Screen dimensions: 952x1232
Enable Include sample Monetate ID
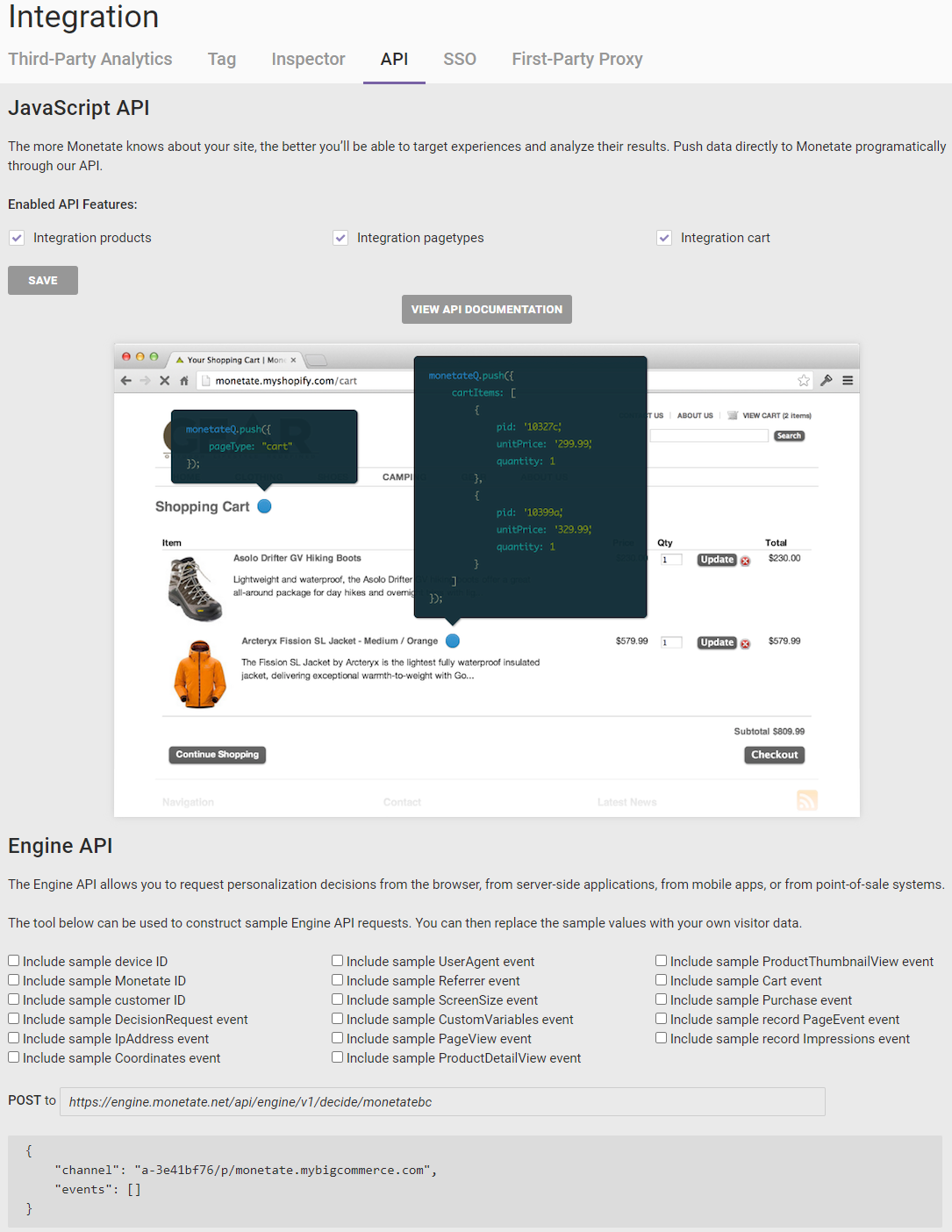point(14,980)
